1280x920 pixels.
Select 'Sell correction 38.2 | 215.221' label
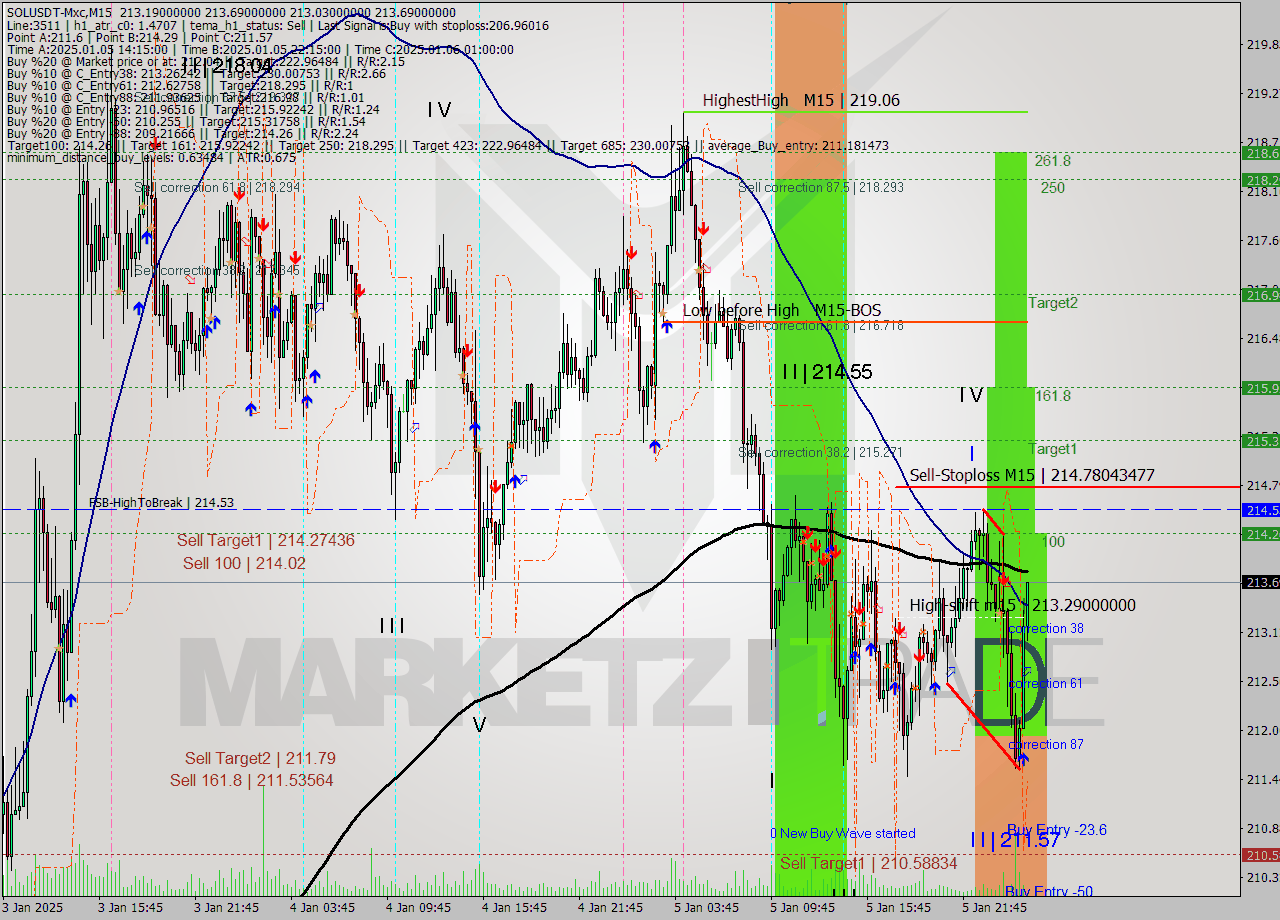[821, 452]
